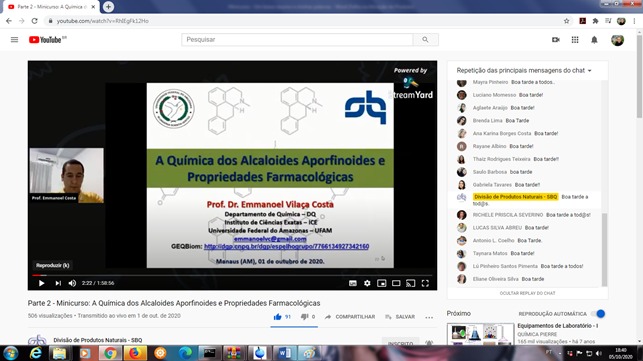Open the hamburger guide menu
643x361 pixels.
14,40
